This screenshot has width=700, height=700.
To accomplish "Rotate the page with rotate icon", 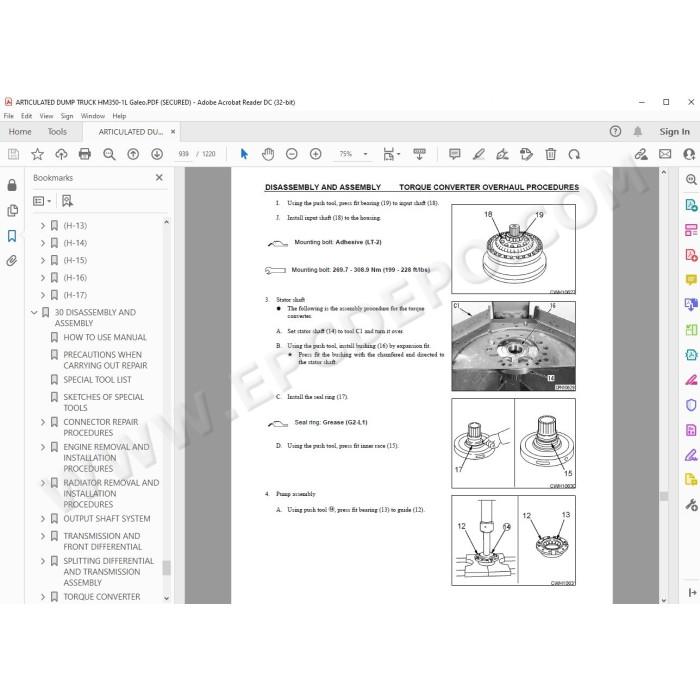I will point(574,154).
